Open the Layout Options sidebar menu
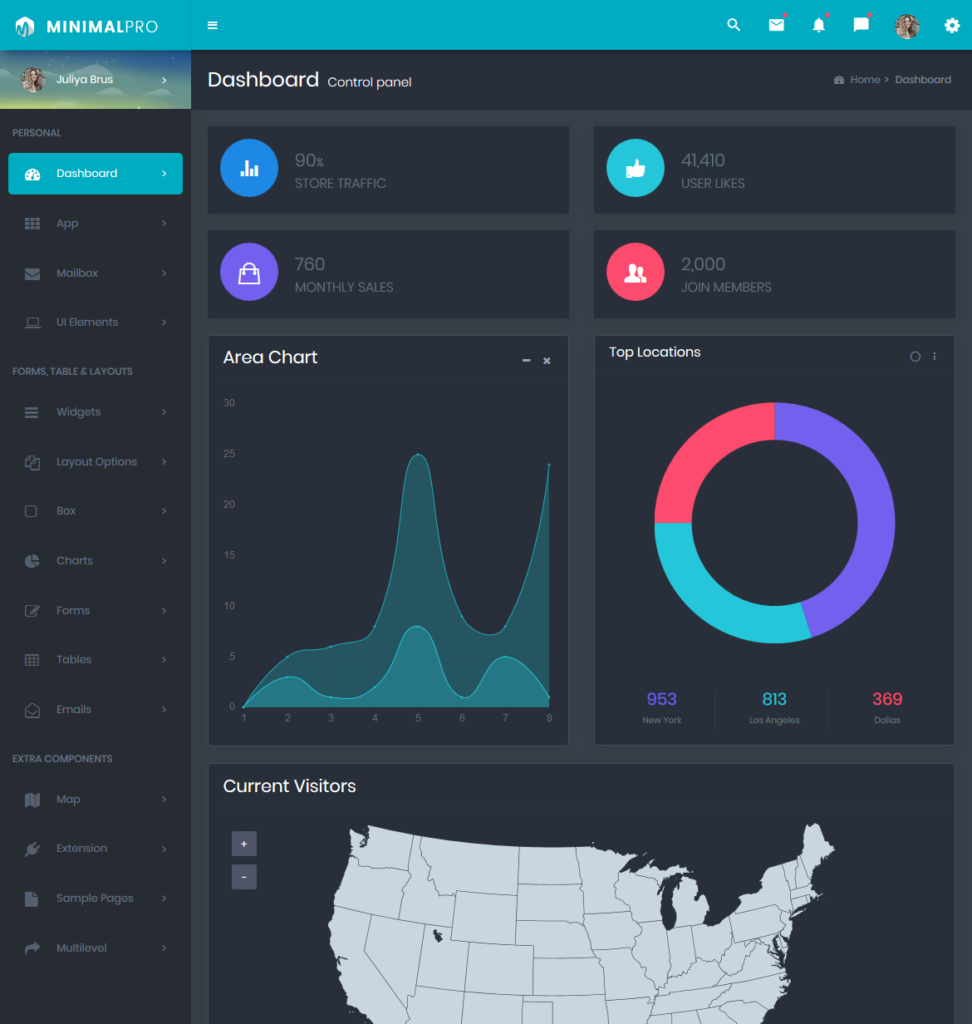 (95, 462)
